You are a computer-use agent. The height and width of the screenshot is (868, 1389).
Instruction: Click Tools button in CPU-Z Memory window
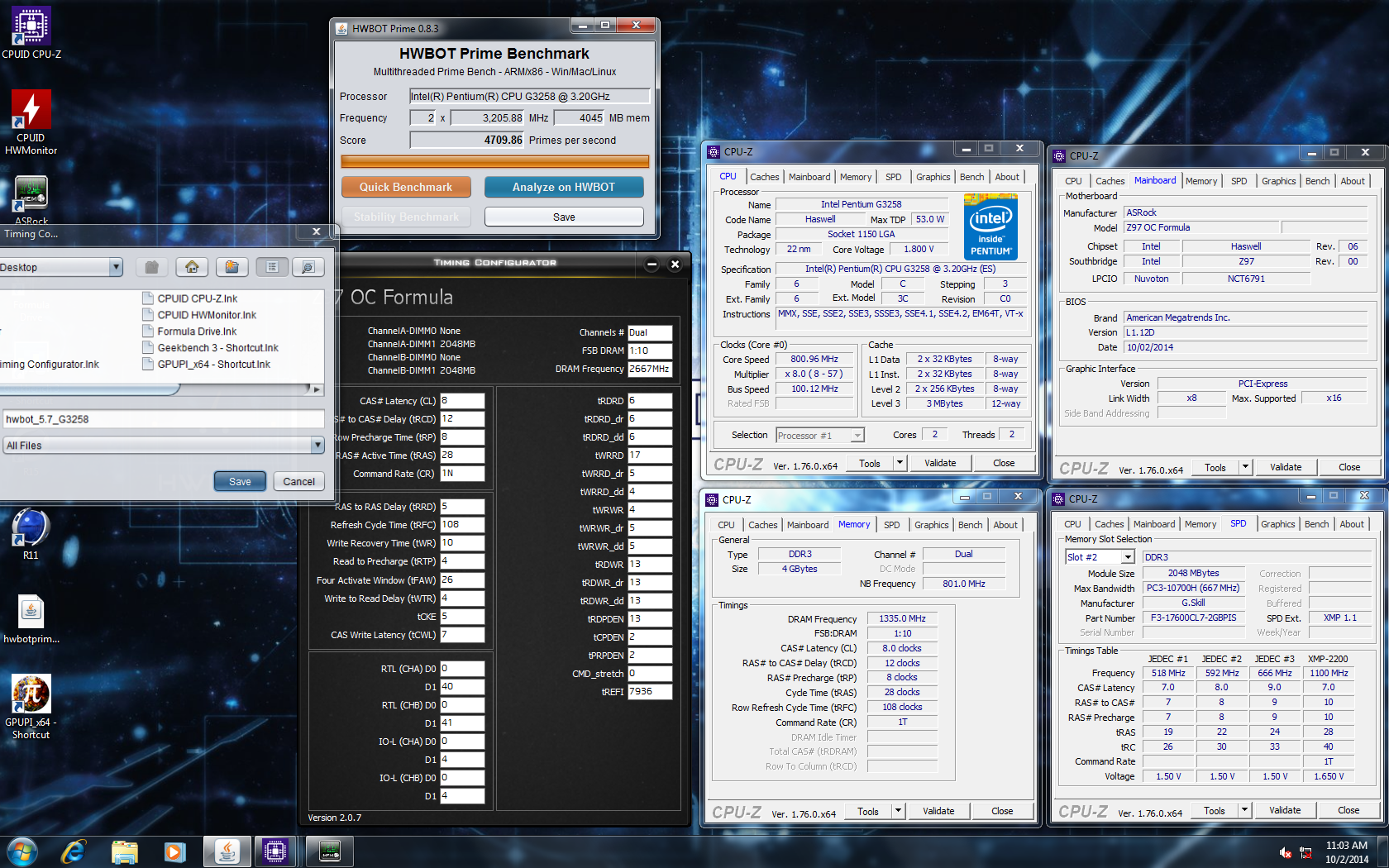(868, 811)
